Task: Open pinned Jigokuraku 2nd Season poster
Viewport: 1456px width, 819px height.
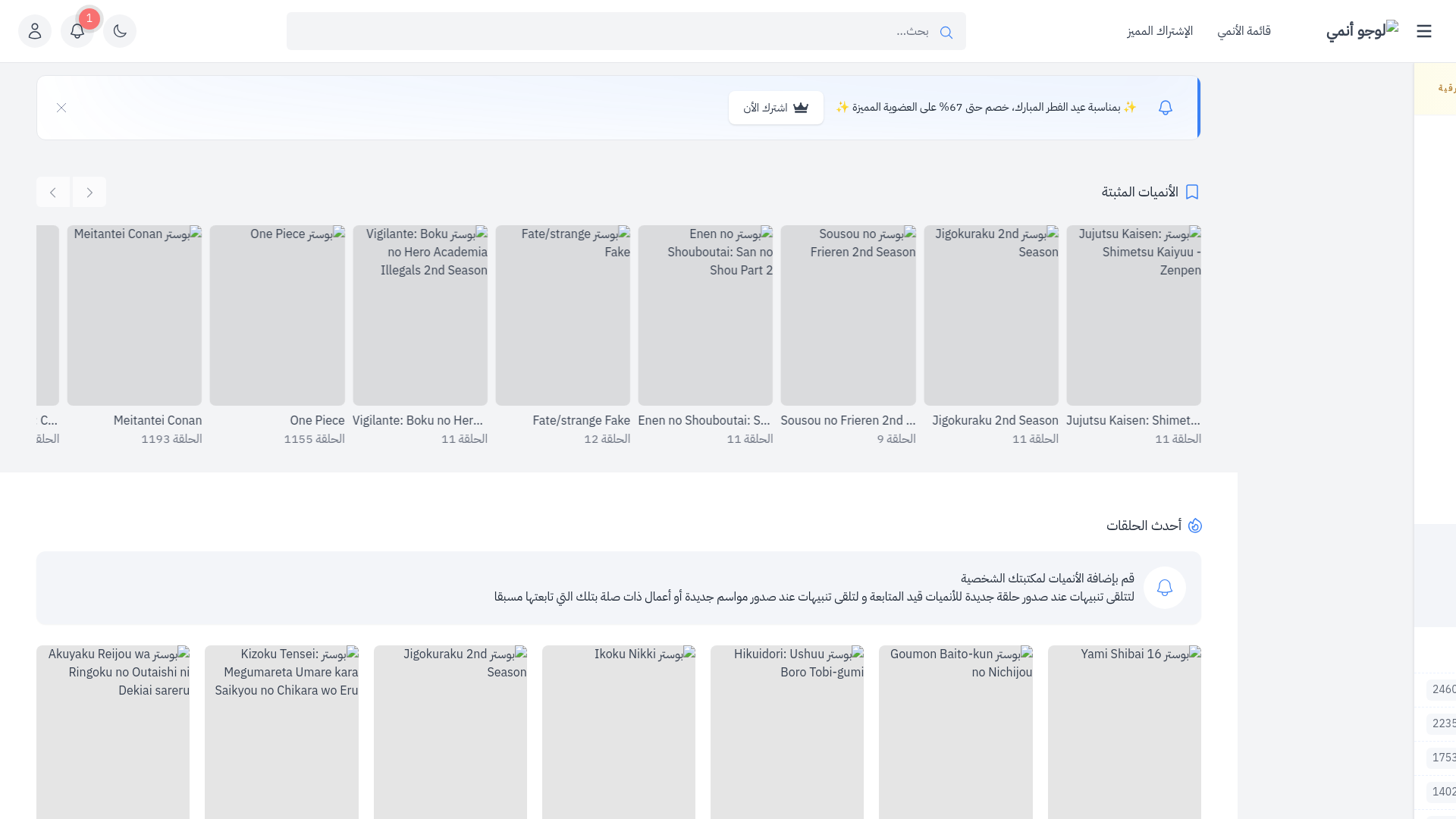Action: (x=991, y=315)
